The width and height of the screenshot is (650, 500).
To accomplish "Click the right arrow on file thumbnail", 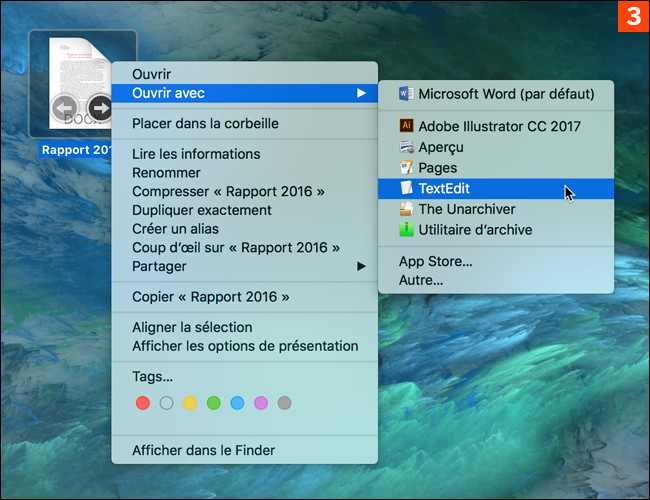I will tap(100, 107).
